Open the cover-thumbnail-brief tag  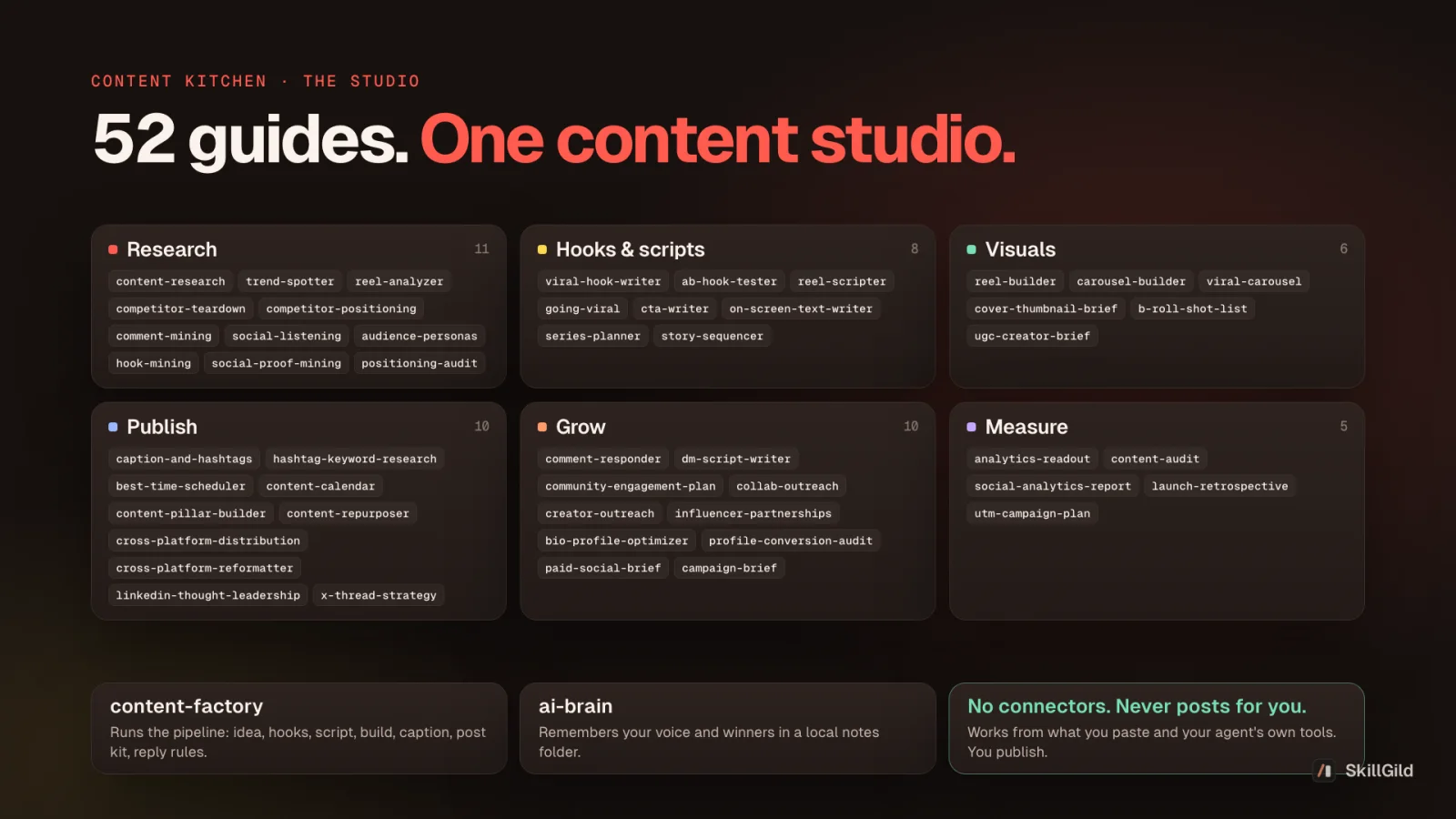tap(1046, 308)
